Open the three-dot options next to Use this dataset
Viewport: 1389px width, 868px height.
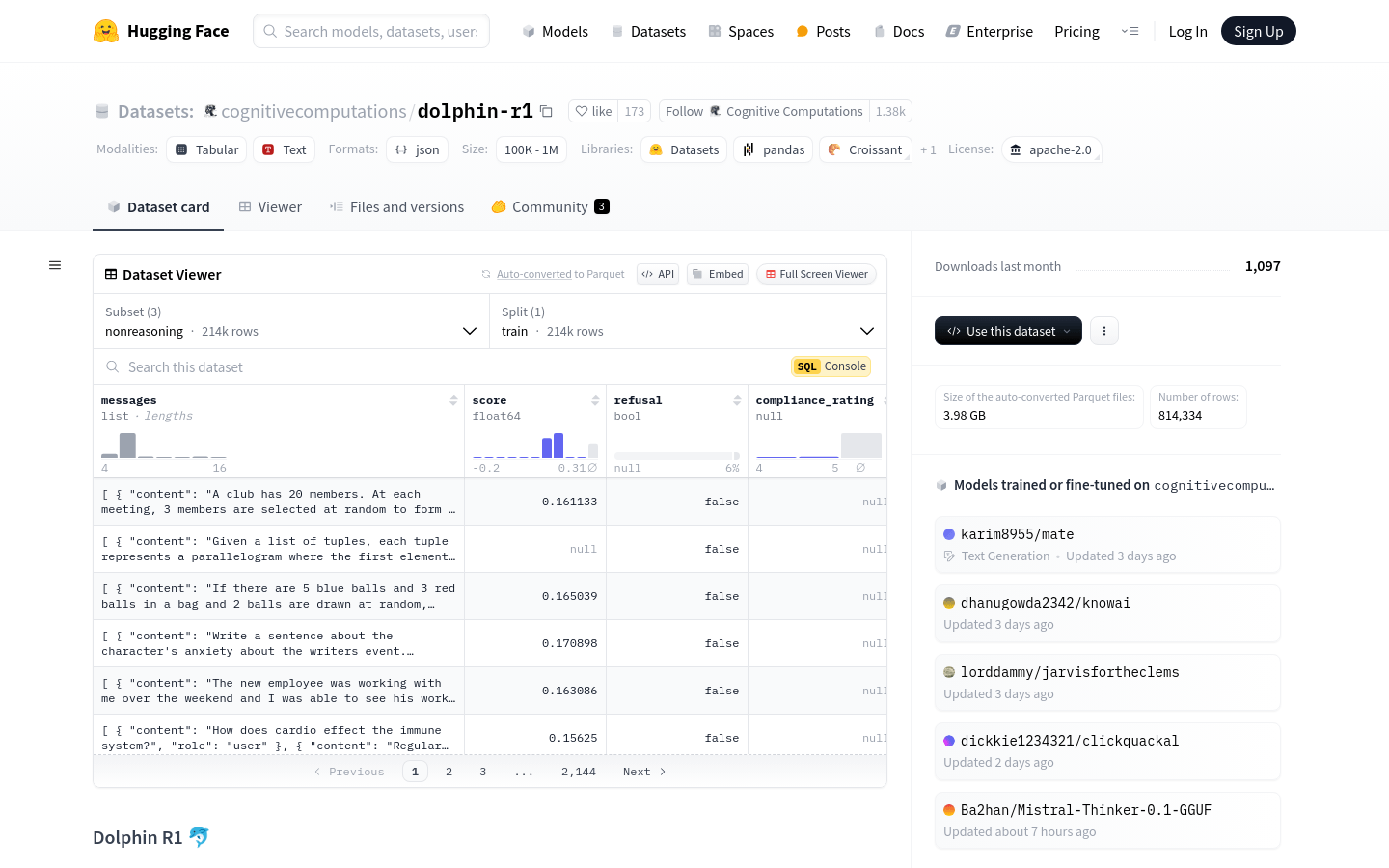1104,331
